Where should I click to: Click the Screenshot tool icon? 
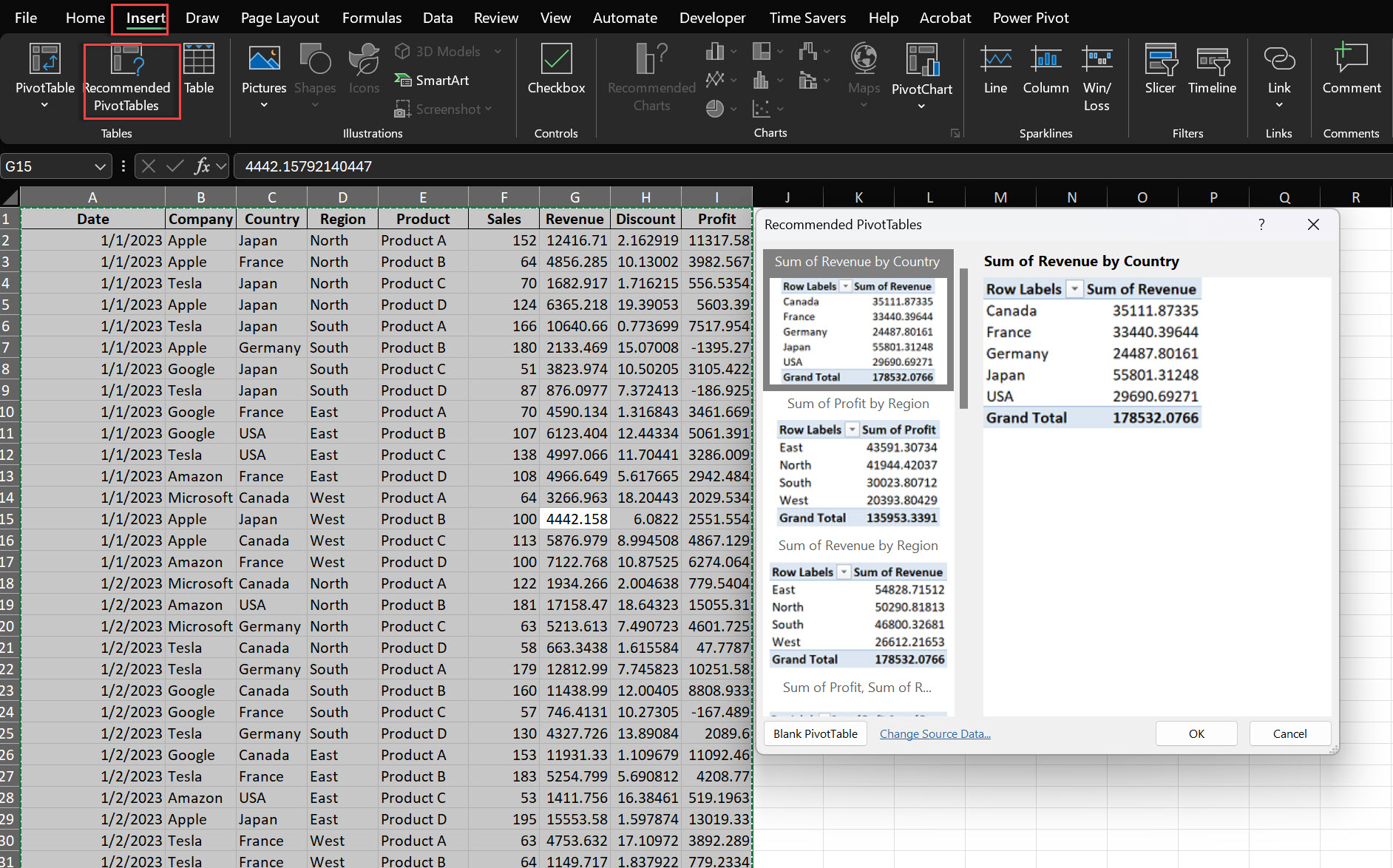tap(402, 109)
